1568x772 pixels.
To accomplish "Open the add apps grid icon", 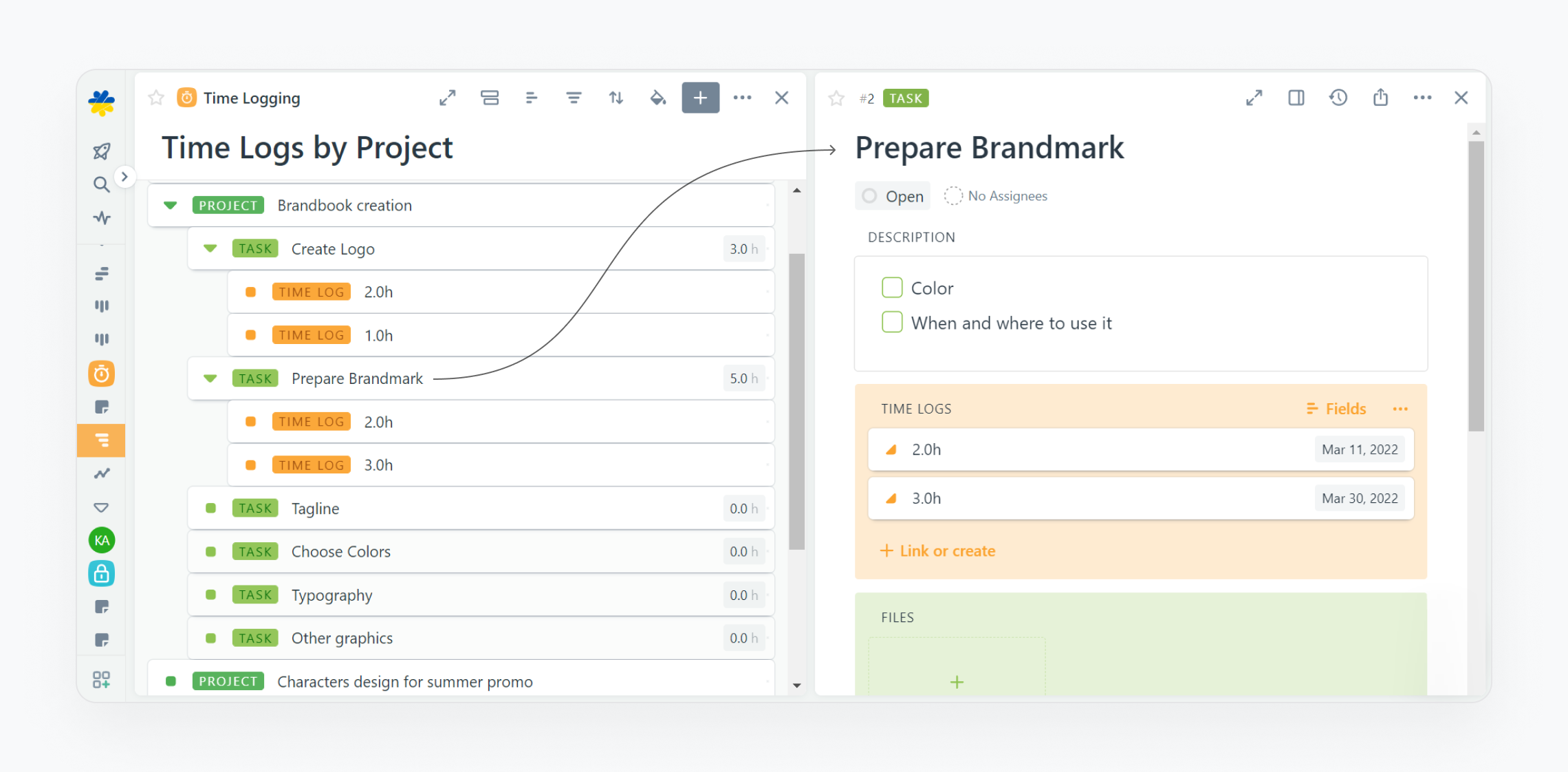I will tap(101, 680).
